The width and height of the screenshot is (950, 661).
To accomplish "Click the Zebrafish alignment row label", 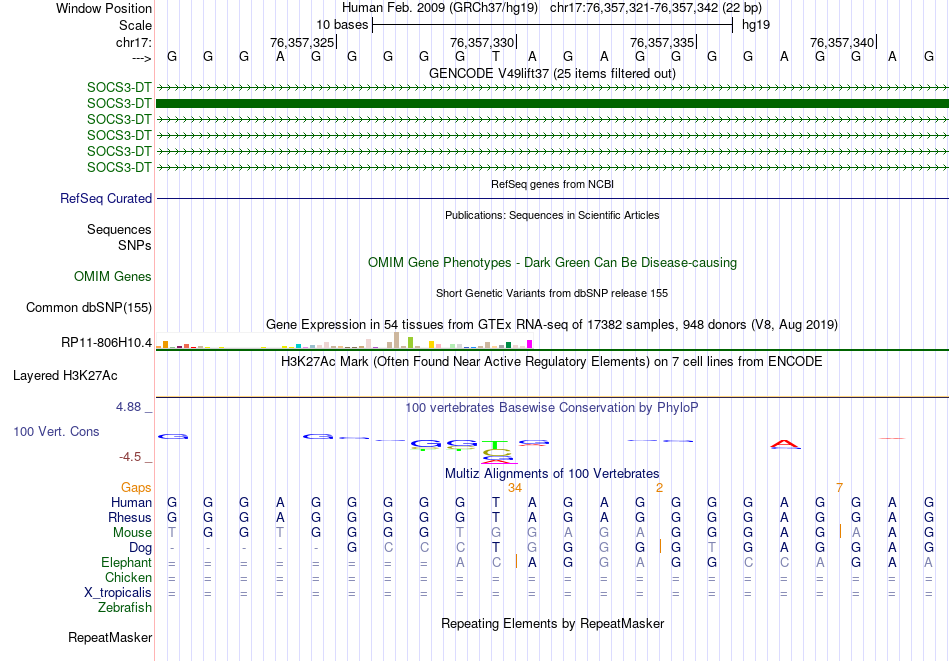I will 125,608.
